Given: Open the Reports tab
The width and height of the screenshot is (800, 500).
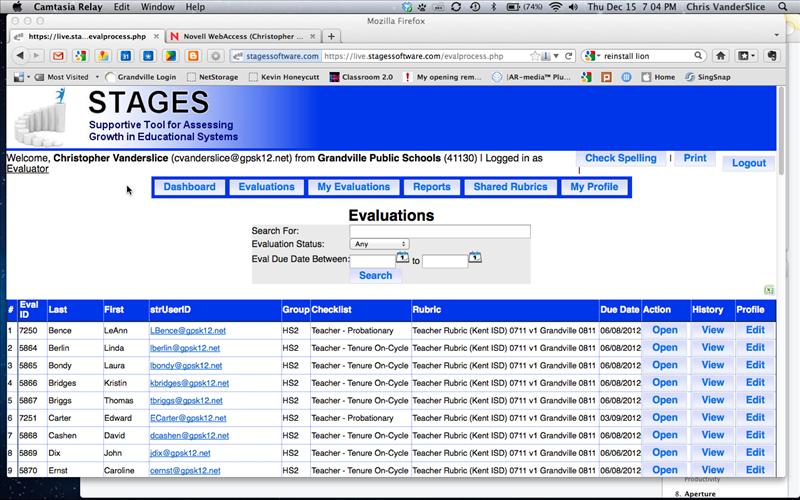Looking at the screenshot, I should pyautogui.click(x=432, y=187).
